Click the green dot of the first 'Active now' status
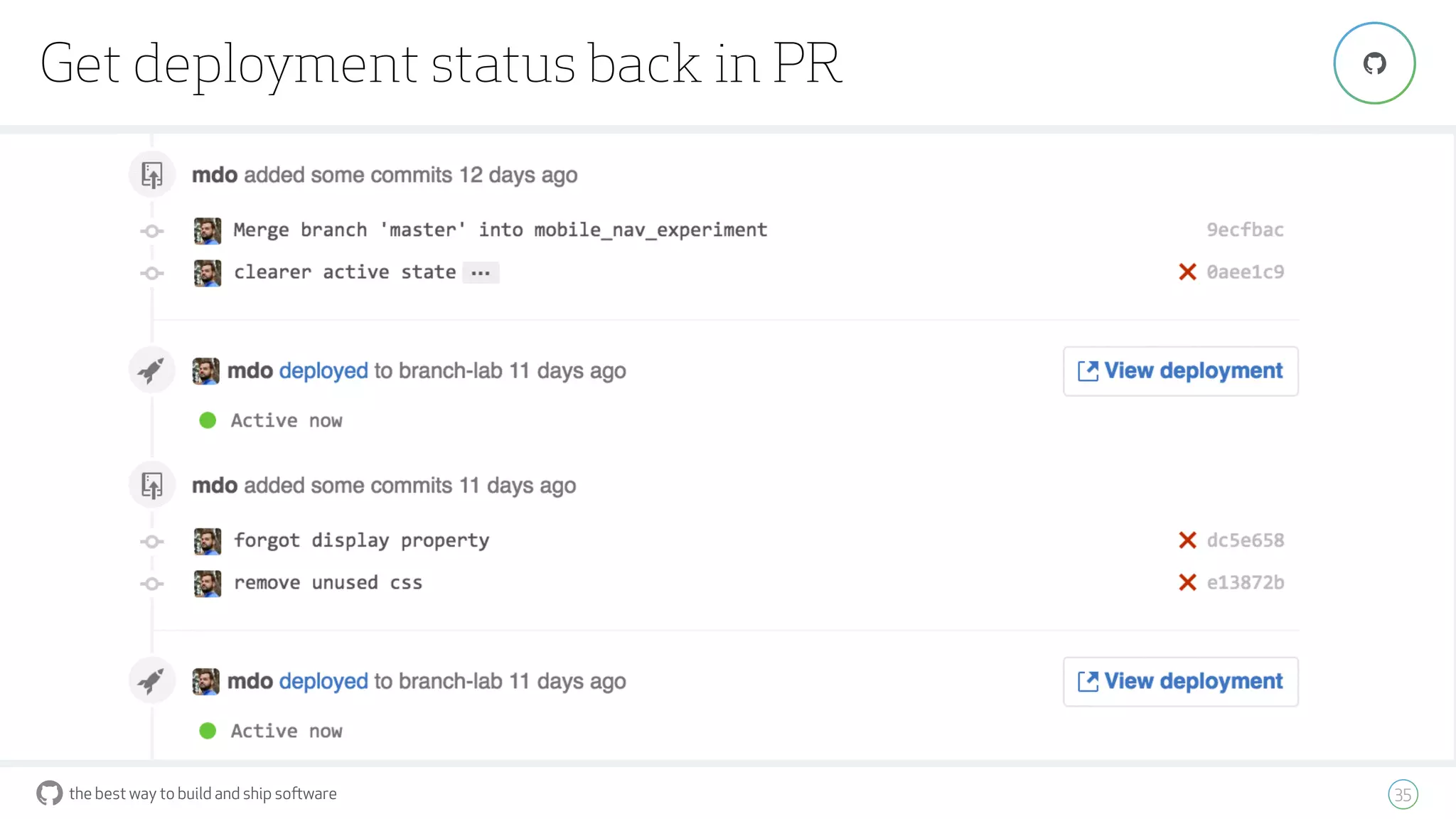Screen dimensions: 1456x819 click(x=208, y=421)
